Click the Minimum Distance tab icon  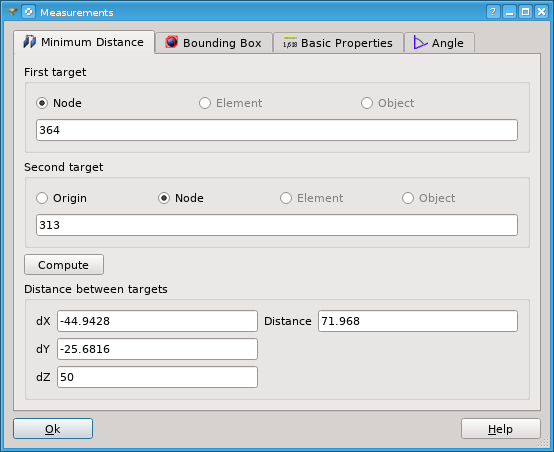(30, 42)
